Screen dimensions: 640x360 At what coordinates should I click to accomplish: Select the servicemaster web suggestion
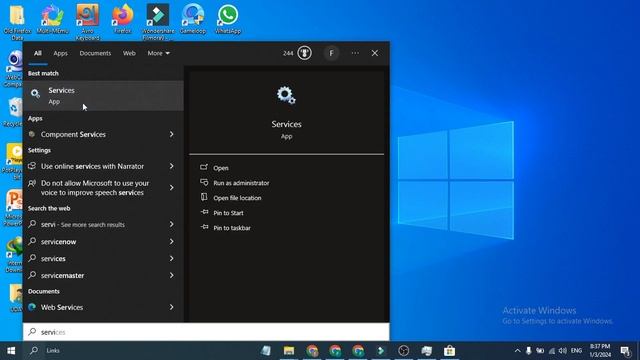pyautogui.click(x=103, y=275)
